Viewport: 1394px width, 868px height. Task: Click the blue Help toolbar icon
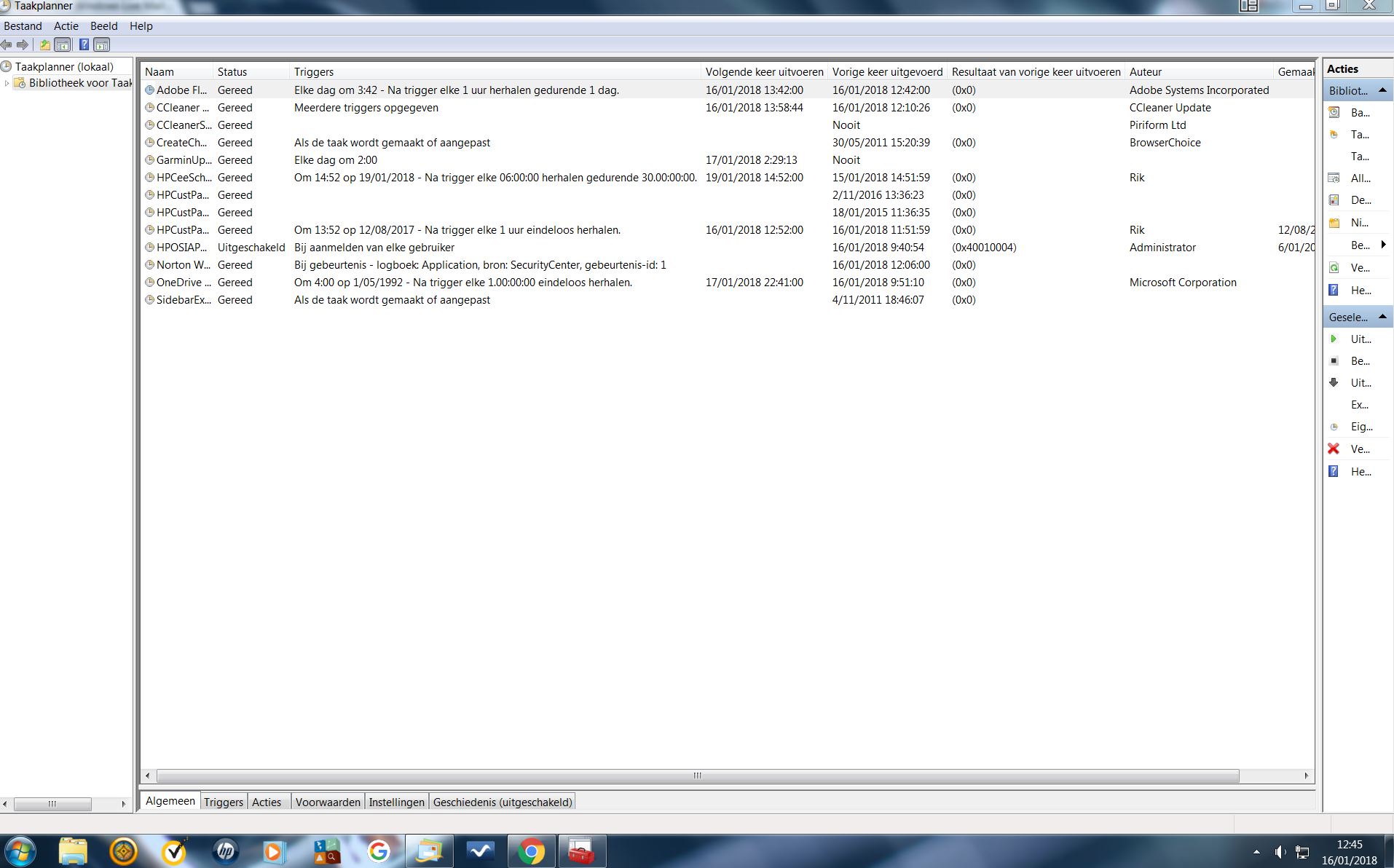84,45
